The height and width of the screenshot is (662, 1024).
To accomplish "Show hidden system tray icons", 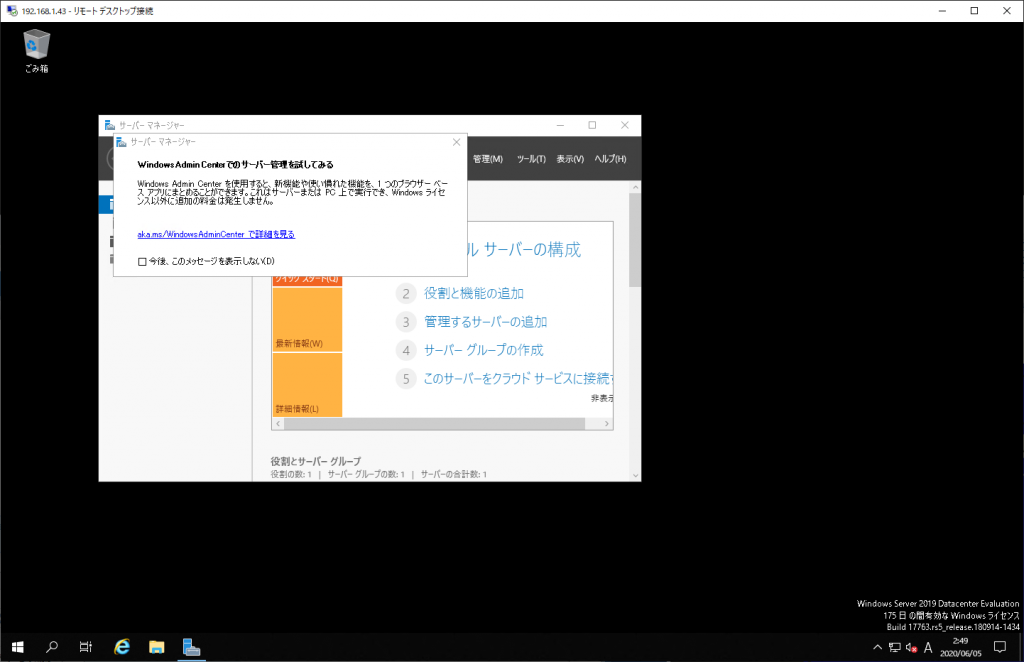I will (877, 648).
